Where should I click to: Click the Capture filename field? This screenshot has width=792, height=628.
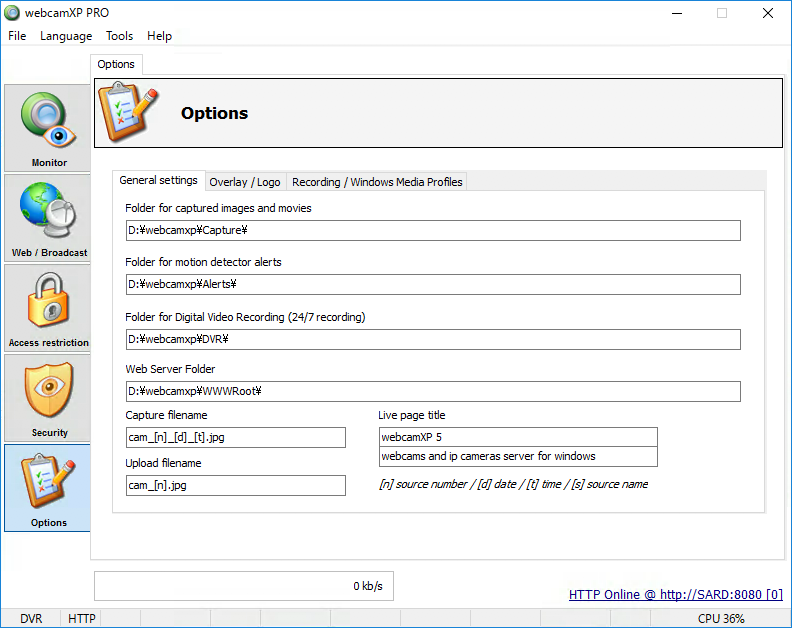236,438
